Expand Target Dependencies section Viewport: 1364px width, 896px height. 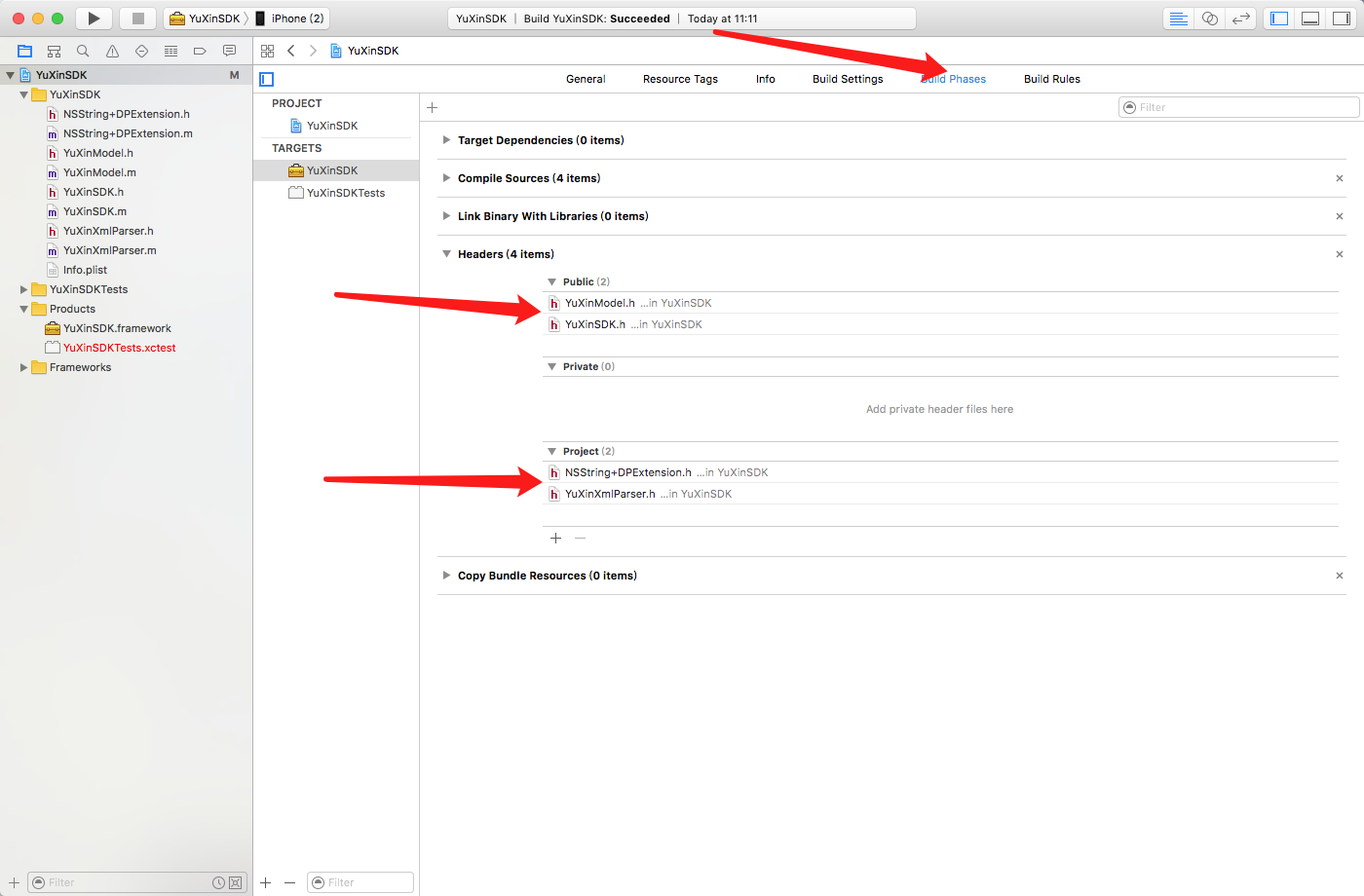point(446,140)
